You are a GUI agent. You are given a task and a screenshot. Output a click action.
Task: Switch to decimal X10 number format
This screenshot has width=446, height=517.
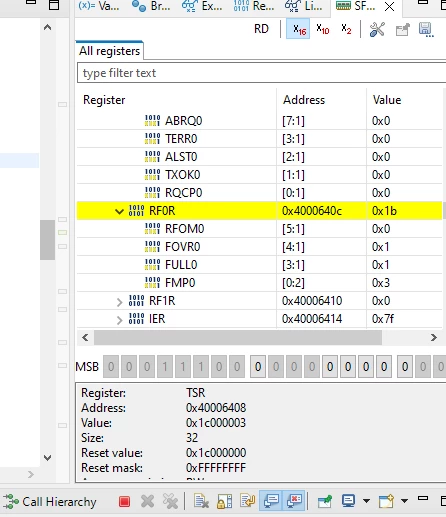322,29
